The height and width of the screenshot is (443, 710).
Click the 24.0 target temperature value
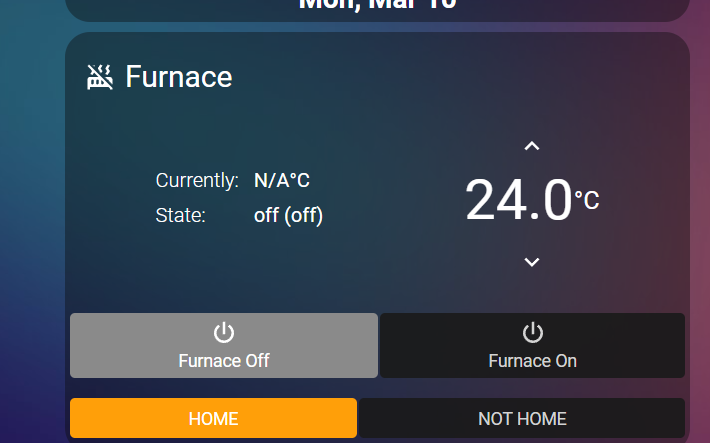(x=518, y=200)
